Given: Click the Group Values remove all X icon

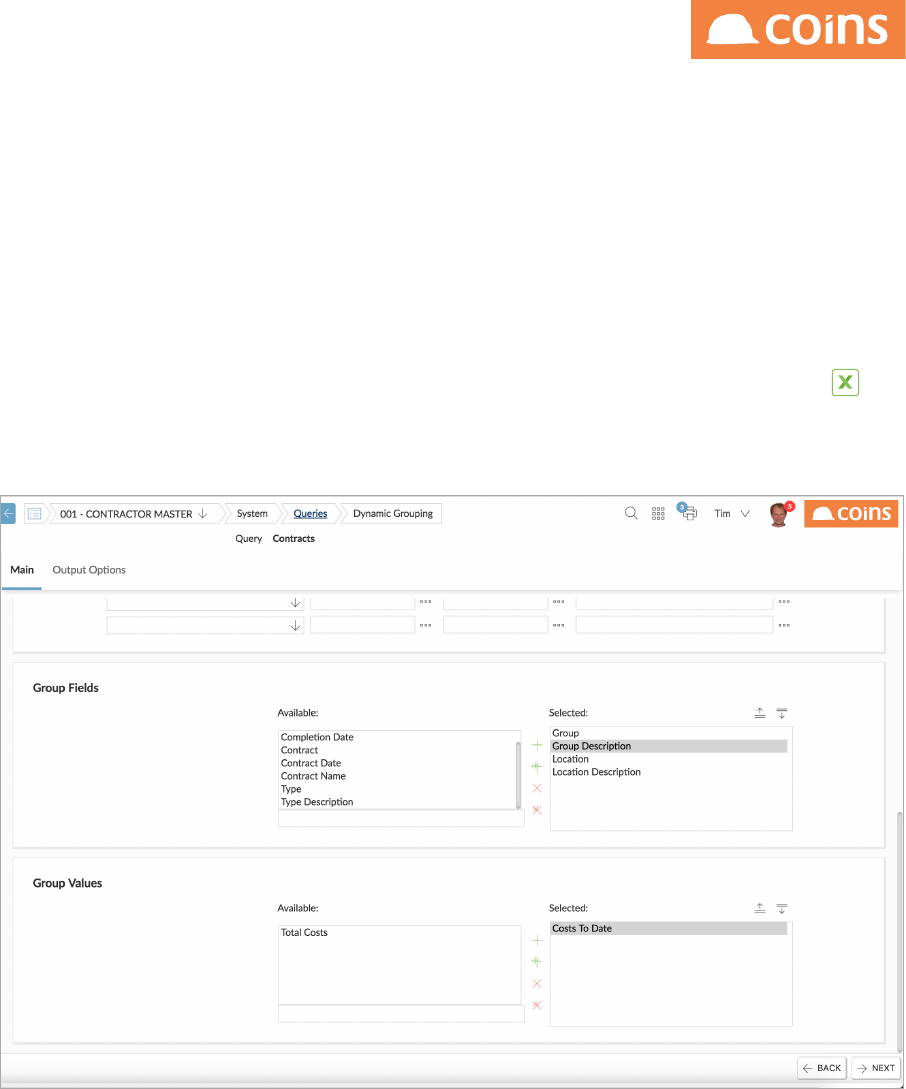Looking at the screenshot, I should click(x=537, y=1005).
